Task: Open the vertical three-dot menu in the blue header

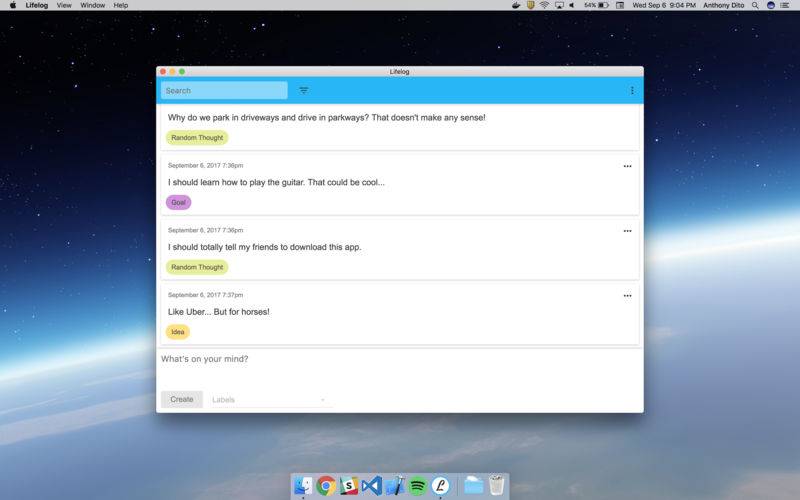Action: (632, 90)
